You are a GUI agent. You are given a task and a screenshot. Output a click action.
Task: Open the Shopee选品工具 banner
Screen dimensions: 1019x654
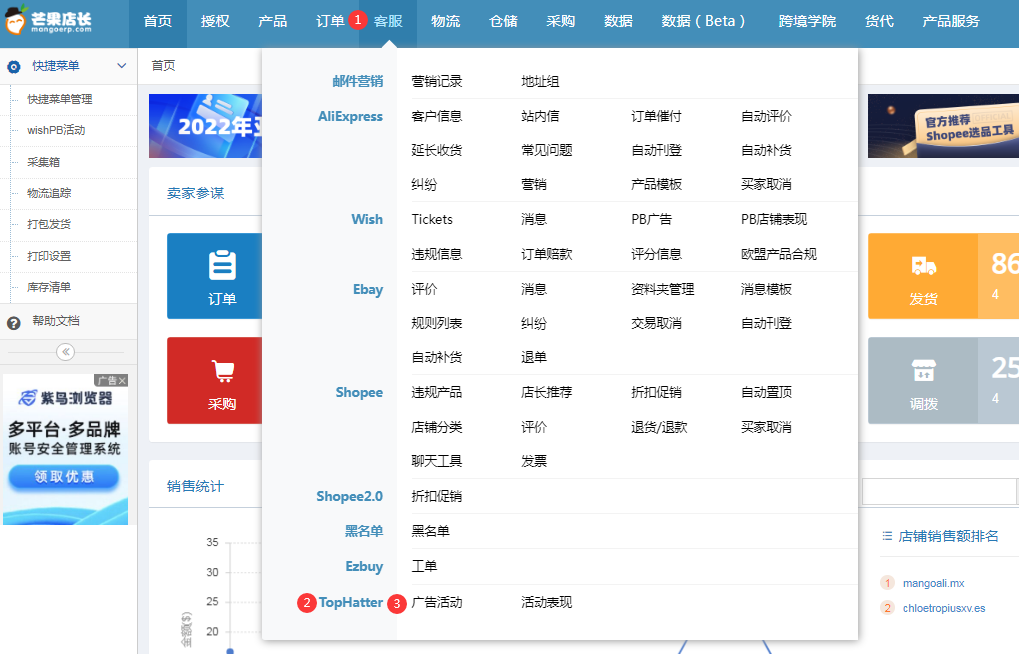[944, 126]
